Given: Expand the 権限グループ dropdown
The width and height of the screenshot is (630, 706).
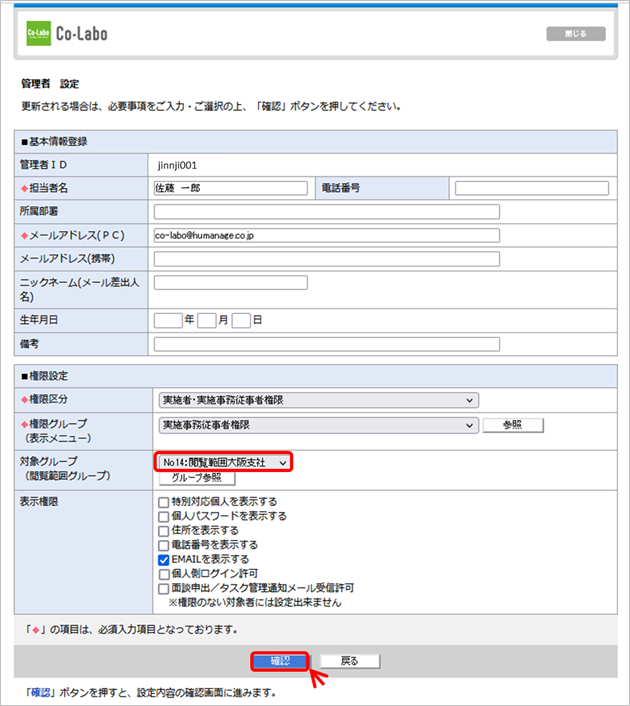Looking at the screenshot, I should tap(316, 425).
